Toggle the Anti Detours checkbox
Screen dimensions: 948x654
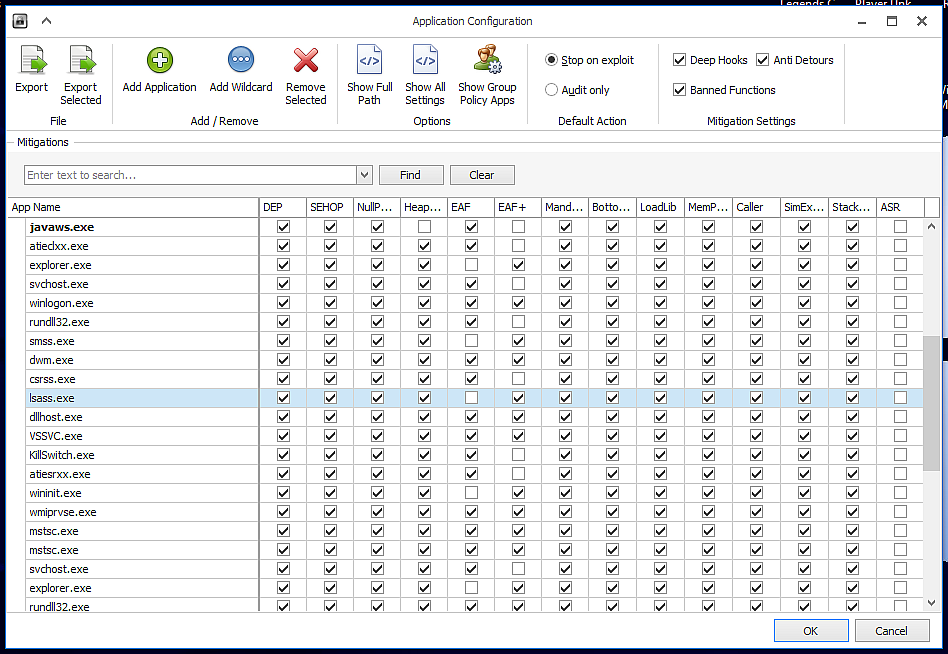point(763,60)
